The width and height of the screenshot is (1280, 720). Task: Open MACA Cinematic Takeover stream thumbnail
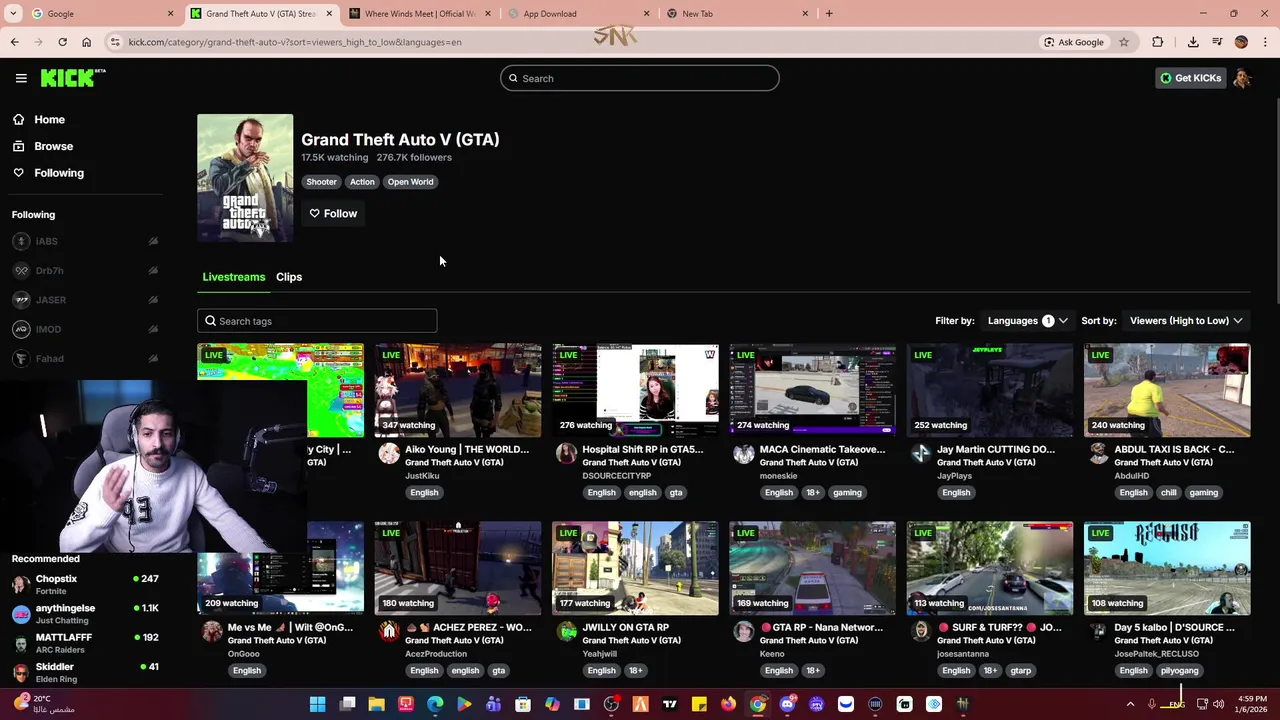[x=812, y=390]
